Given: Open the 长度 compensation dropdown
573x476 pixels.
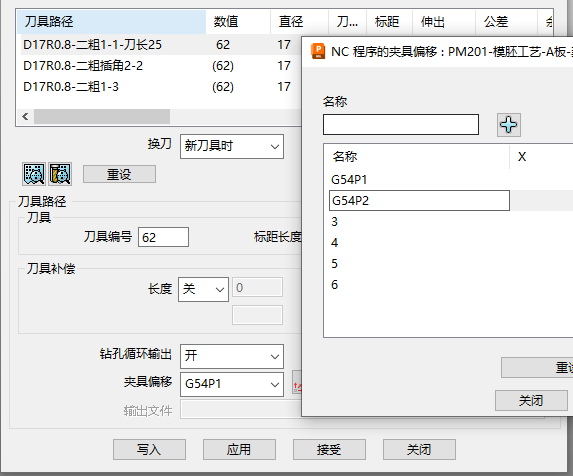Looking at the screenshot, I should 203,289.
